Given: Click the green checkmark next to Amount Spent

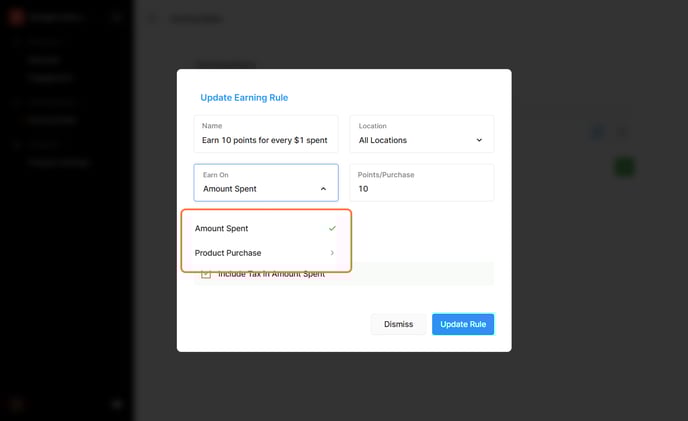Looking at the screenshot, I should [332, 228].
